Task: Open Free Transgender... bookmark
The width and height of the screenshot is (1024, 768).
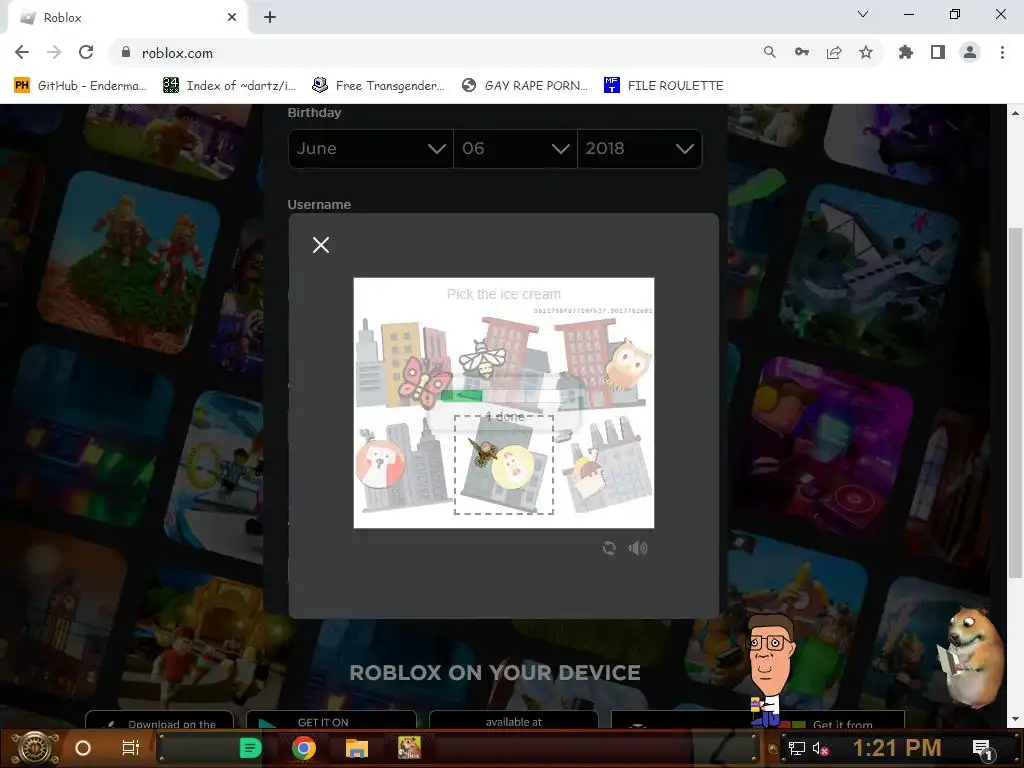Action: (x=378, y=85)
